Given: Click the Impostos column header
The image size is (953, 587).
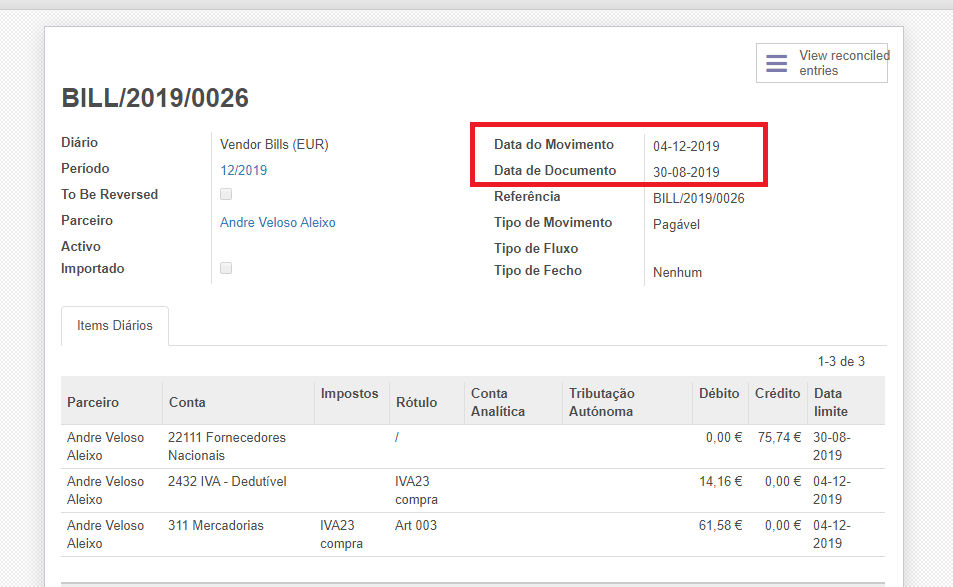Looking at the screenshot, I should tap(349, 394).
